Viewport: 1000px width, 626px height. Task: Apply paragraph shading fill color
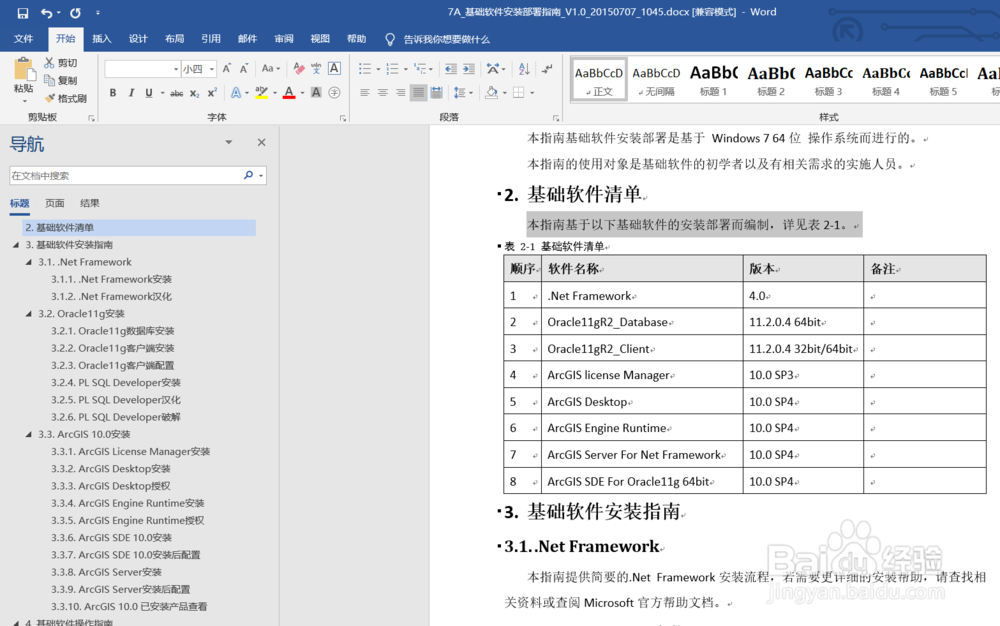pos(491,93)
